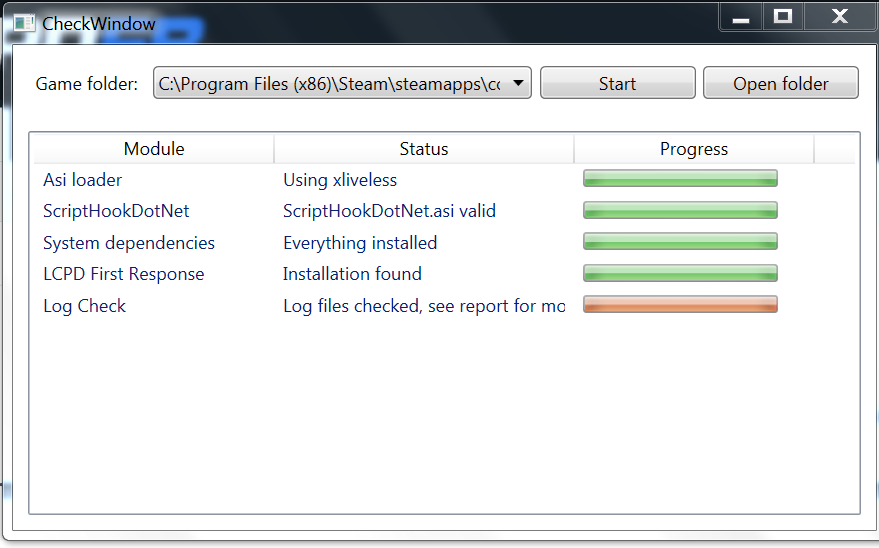Sort by the Status column header

point(423,149)
